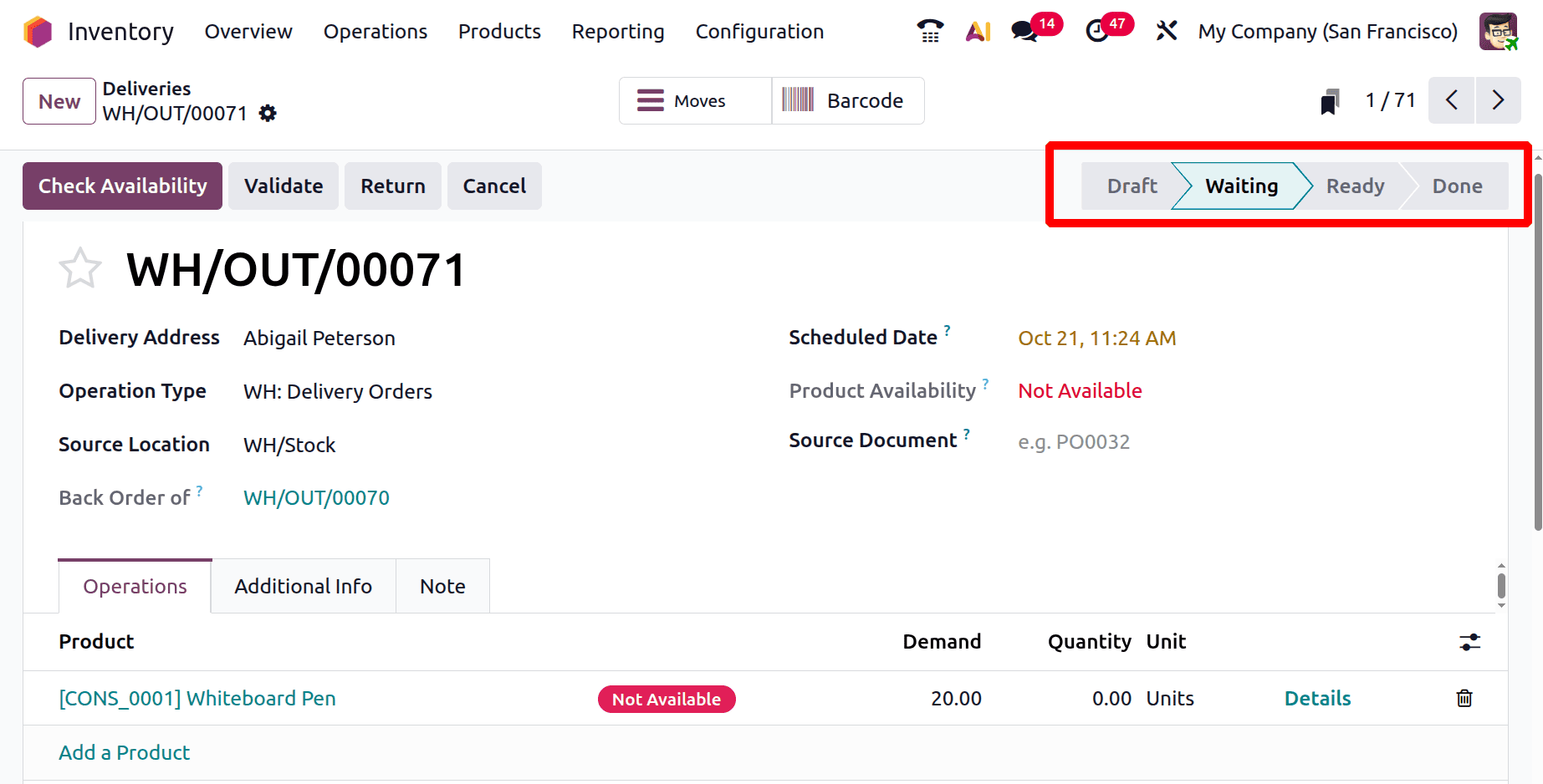The width and height of the screenshot is (1543, 784).
Task: Open the Configuration menu
Action: click(x=759, y=32)
